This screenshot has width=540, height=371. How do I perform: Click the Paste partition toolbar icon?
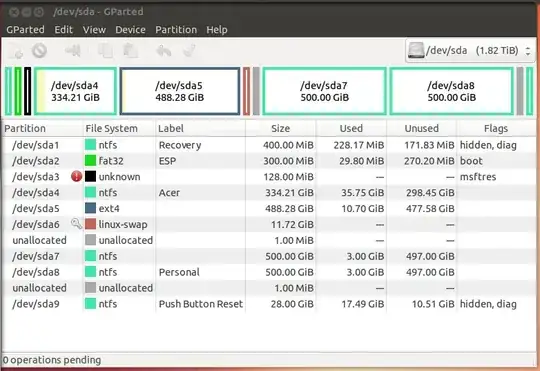click(x=131, y=51)
